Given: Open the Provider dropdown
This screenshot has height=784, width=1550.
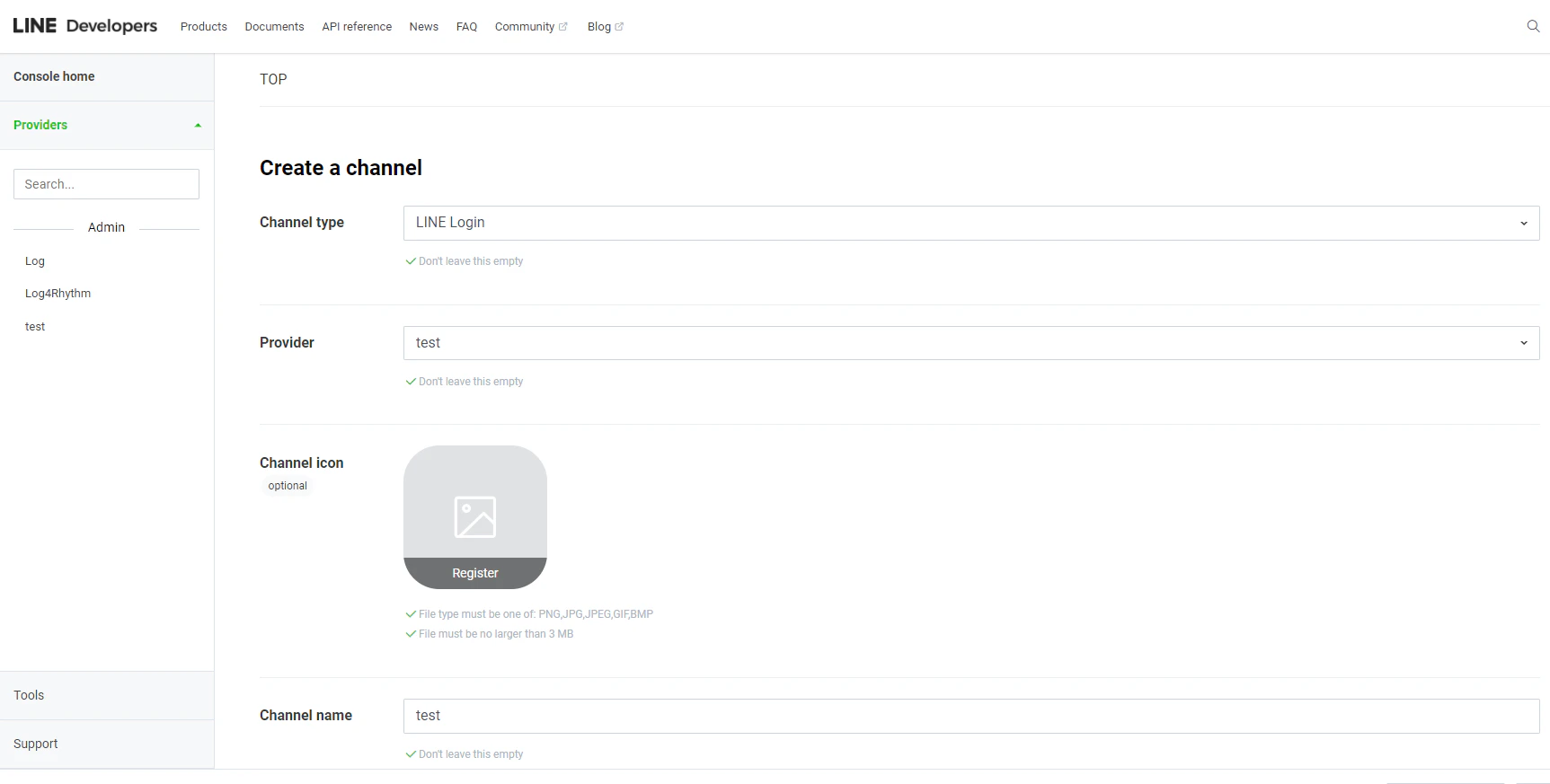Looking at the screenshot, I should click(971, 343).
